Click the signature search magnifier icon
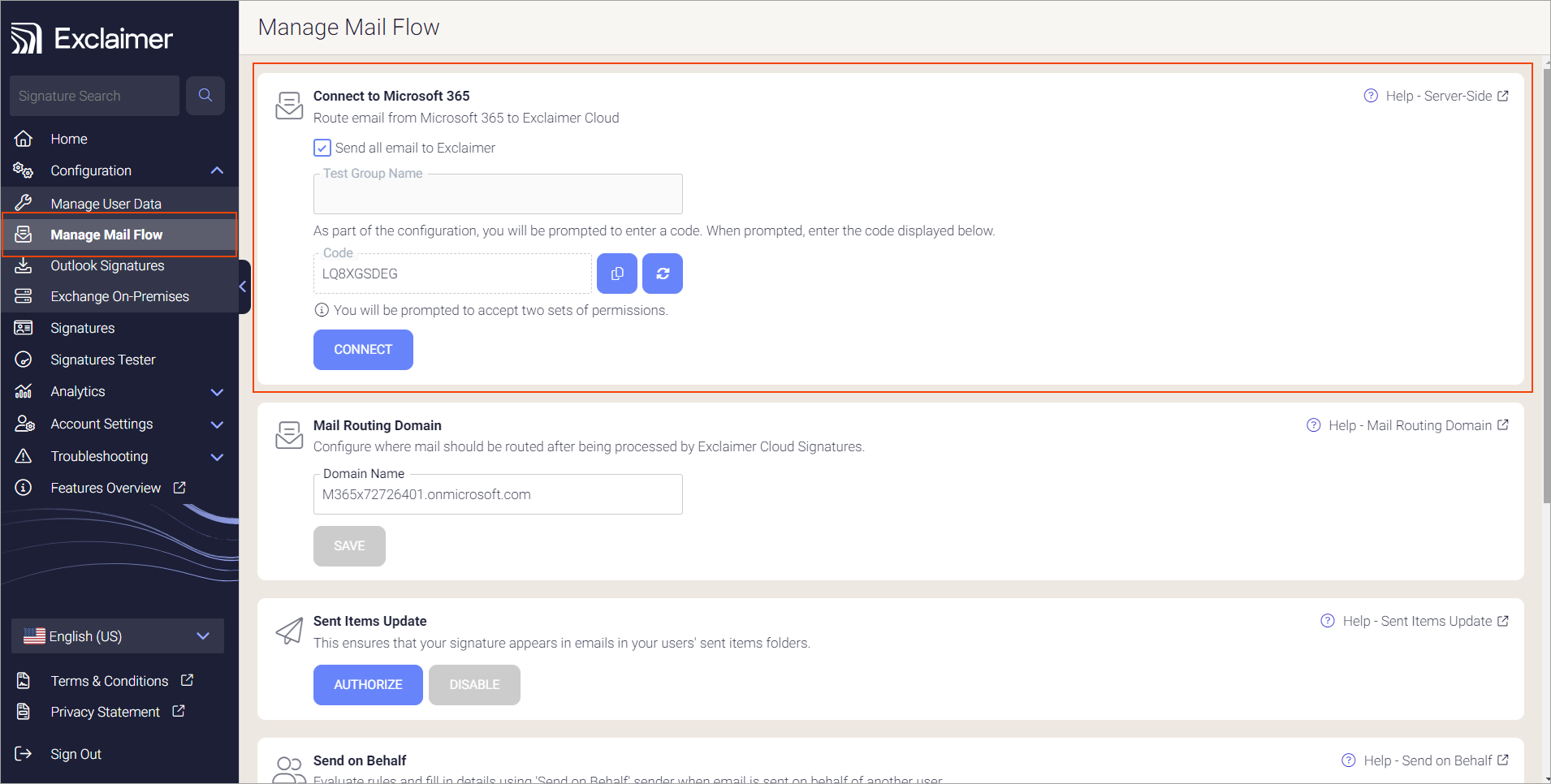This screenshot has height=784, width=1551. [205, 95]
